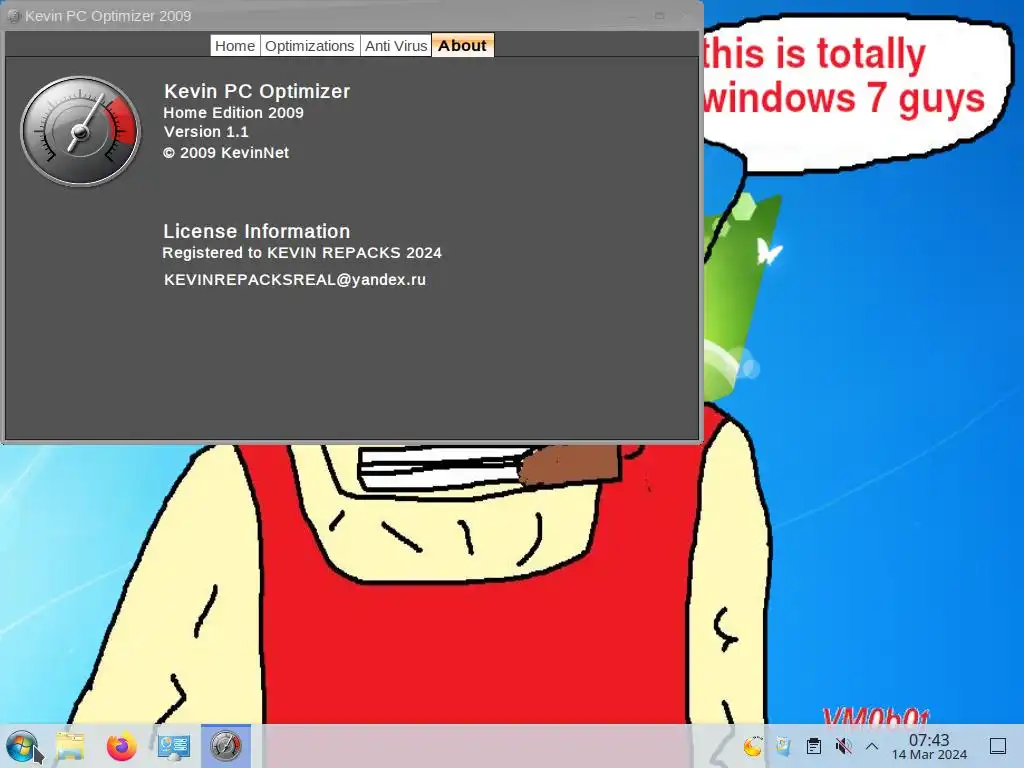
Task: Launch Firefox from the taskbar
Action: point(121,746)
